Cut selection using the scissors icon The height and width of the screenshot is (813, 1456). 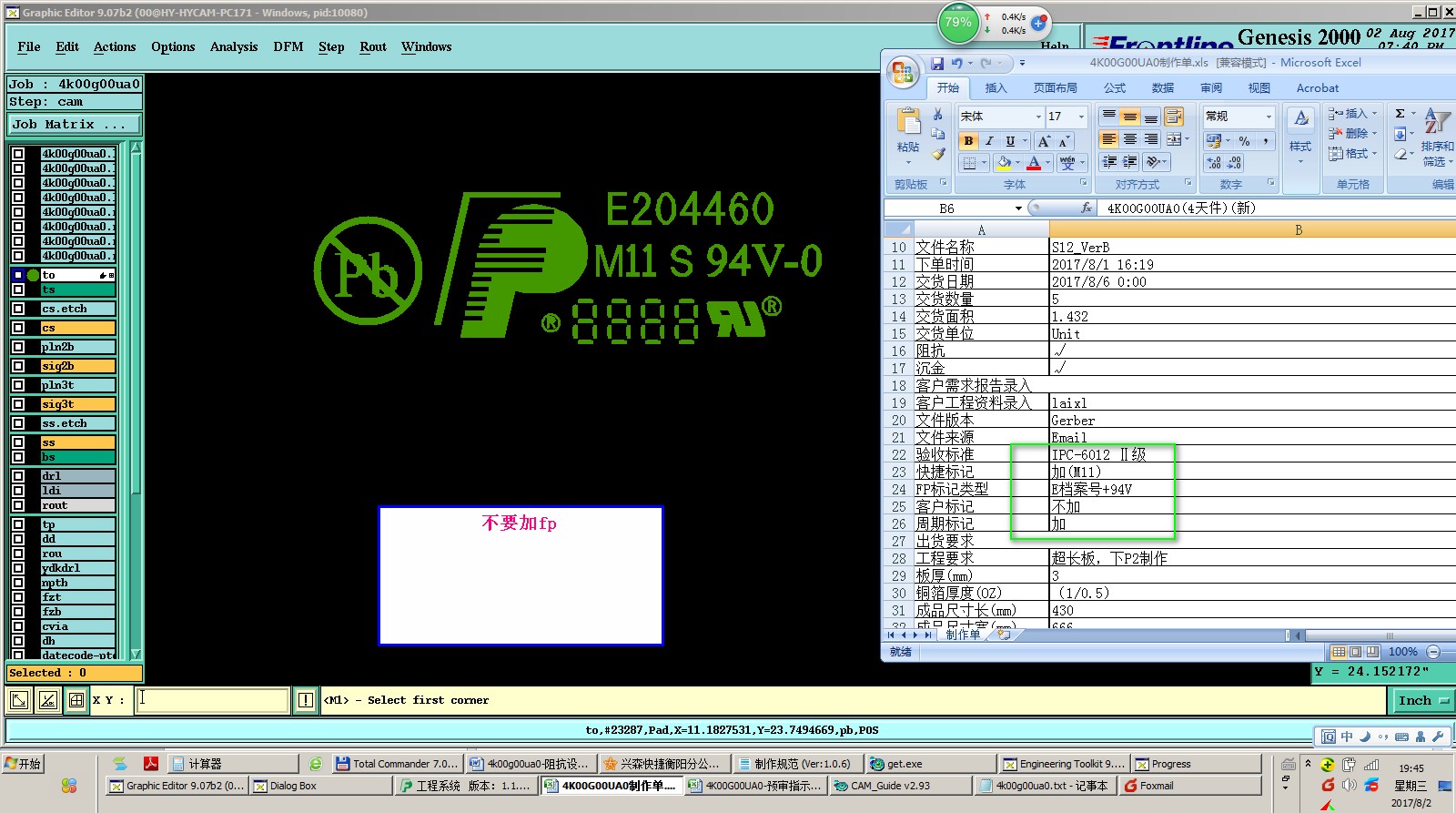coord(938,115)
